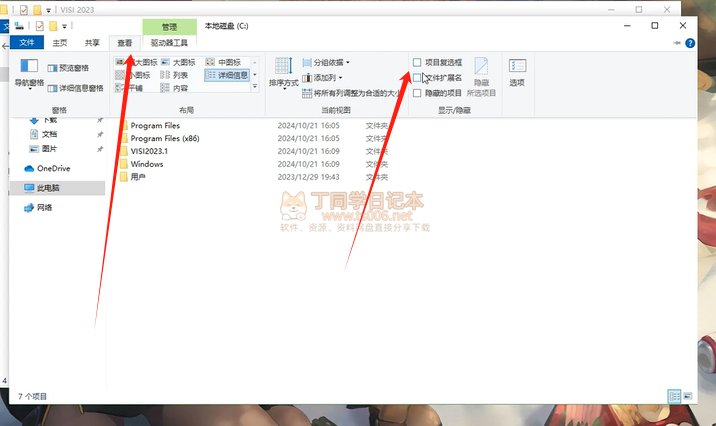Click the Windows folder's yellow folder icon
This screenshot has width=716, height=426.
(x=124, y=164)
